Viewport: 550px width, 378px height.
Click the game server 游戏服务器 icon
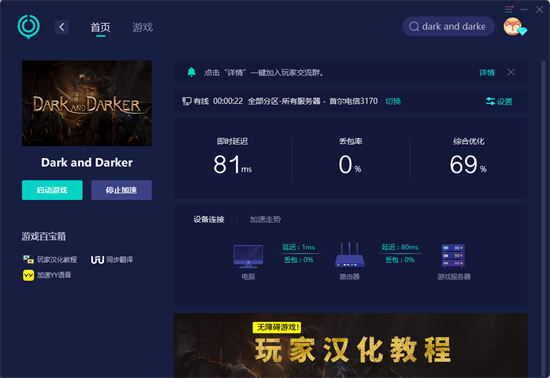[453, 256]
